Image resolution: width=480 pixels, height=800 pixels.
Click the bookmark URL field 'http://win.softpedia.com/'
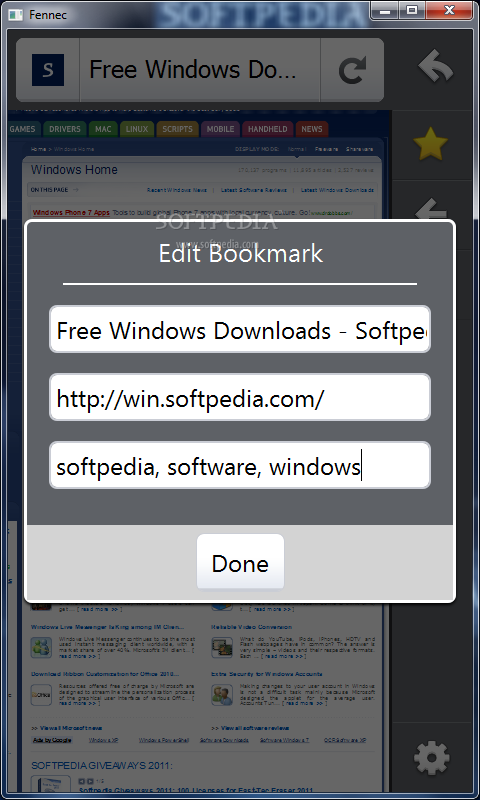[x=240, y=397]
